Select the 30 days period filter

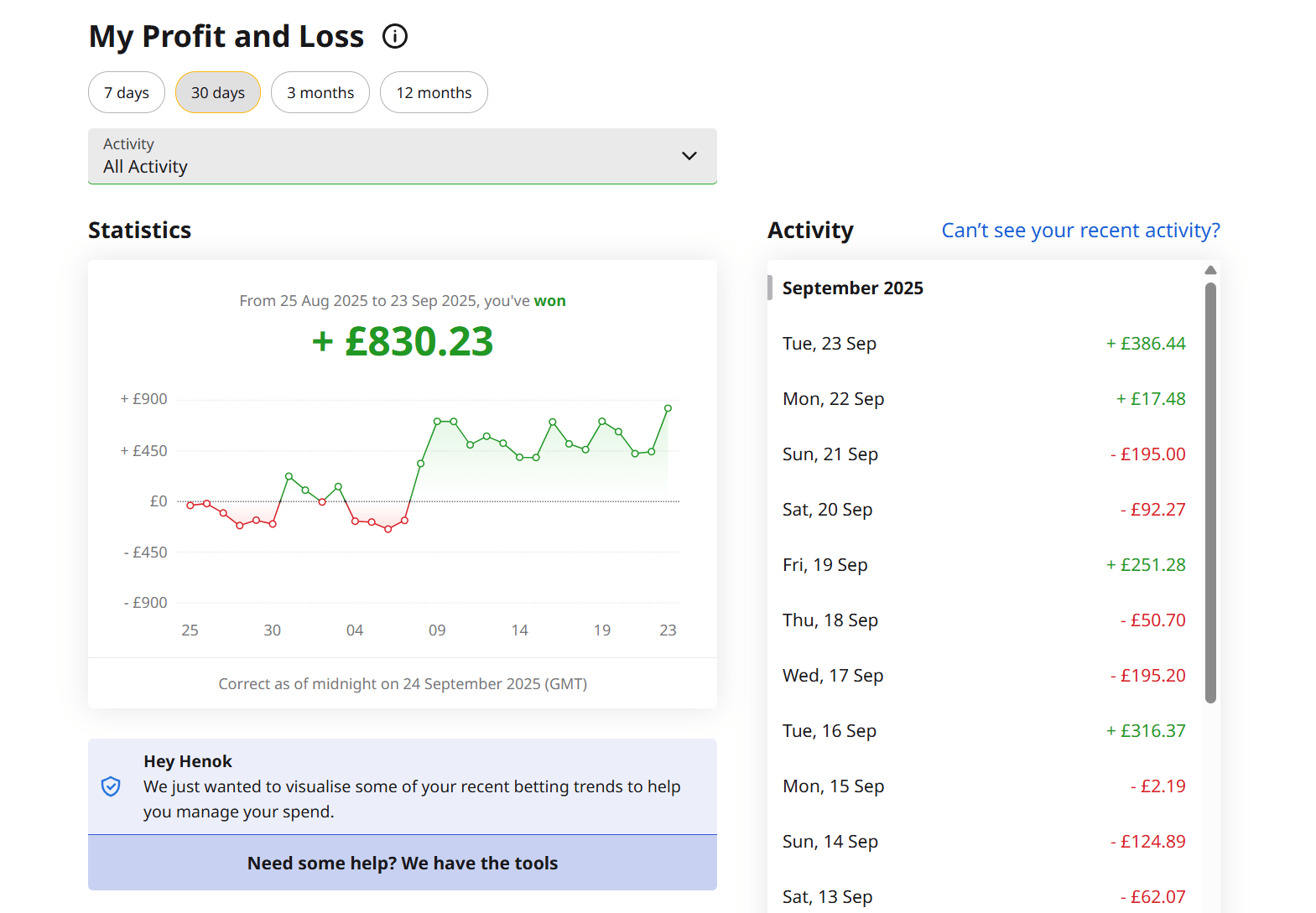(218, 92)
